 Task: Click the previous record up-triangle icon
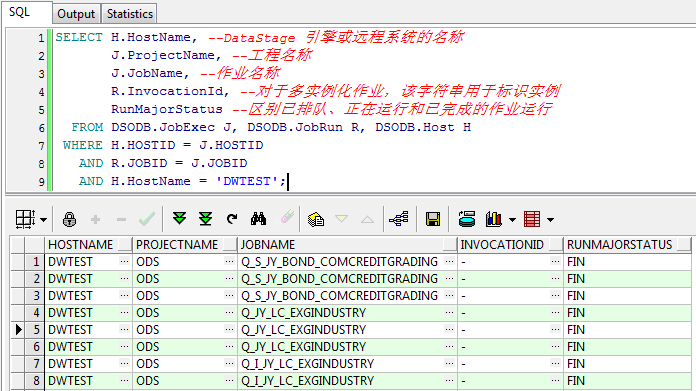pos(368,219)
